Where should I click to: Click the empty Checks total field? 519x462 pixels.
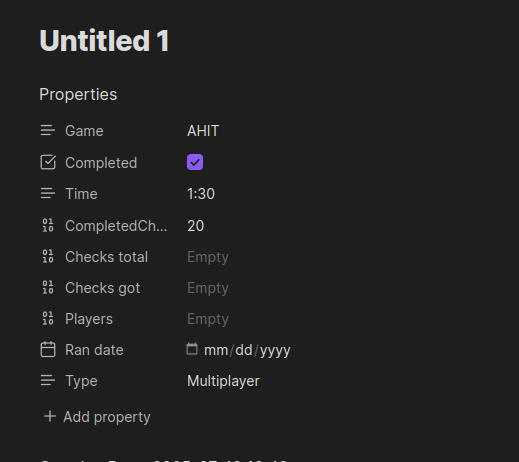(x=208, y=257)
